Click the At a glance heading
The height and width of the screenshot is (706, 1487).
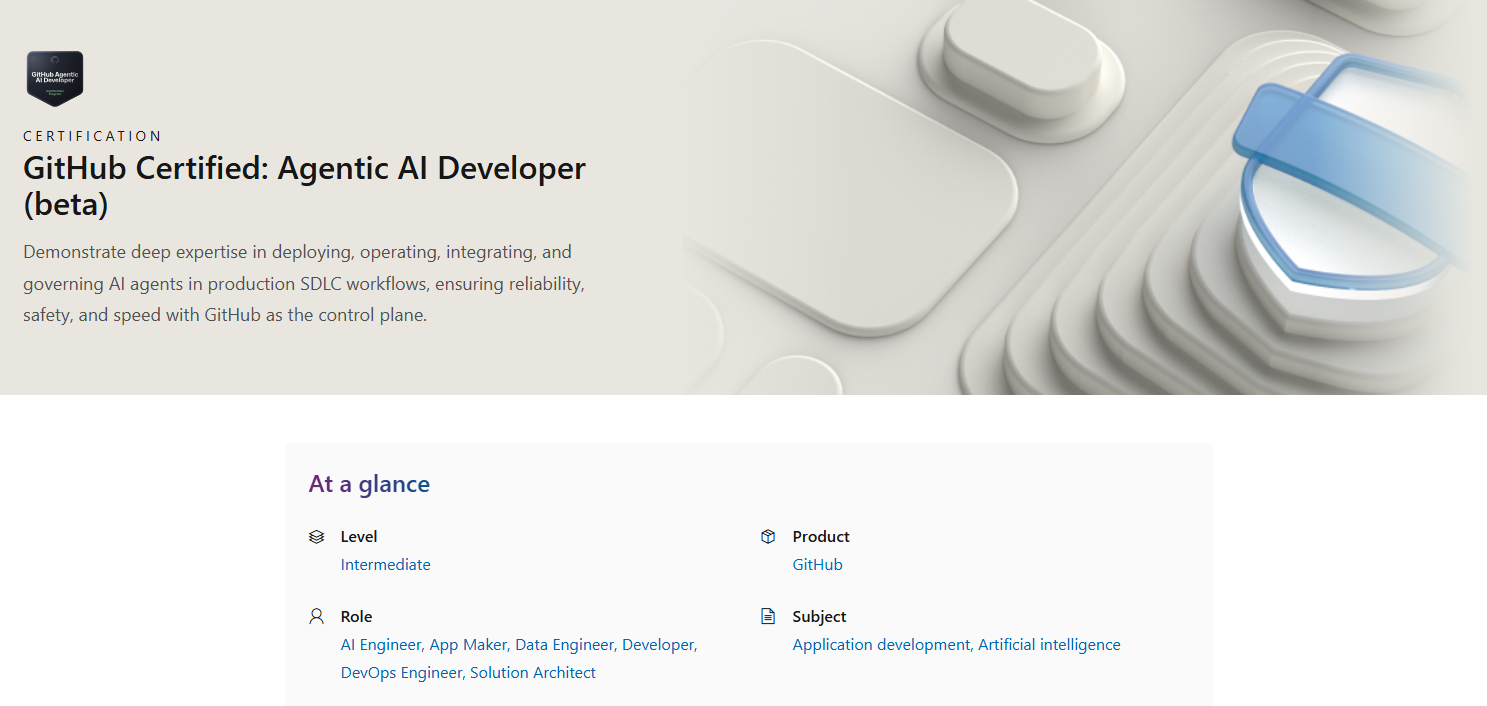[369, 484]
